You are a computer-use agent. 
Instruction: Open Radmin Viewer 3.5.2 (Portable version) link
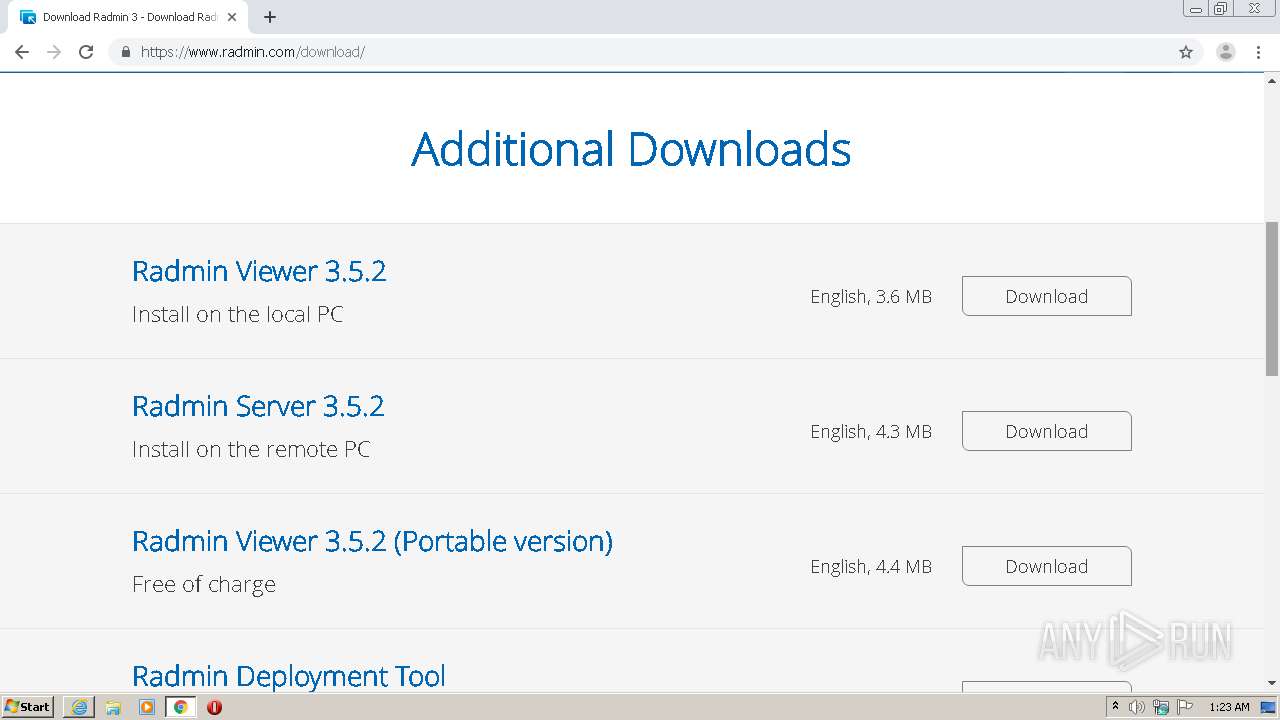click(372, 541)
